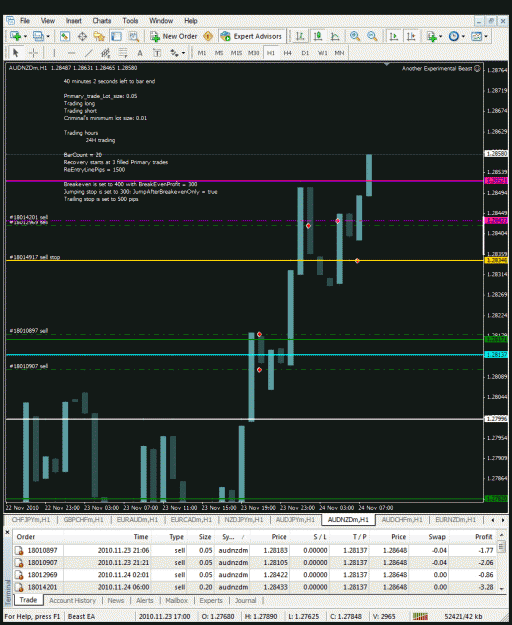Click the cyan 1.28137 price label
The height and width of the screenshot is (625, 512).
coord(496,354)
